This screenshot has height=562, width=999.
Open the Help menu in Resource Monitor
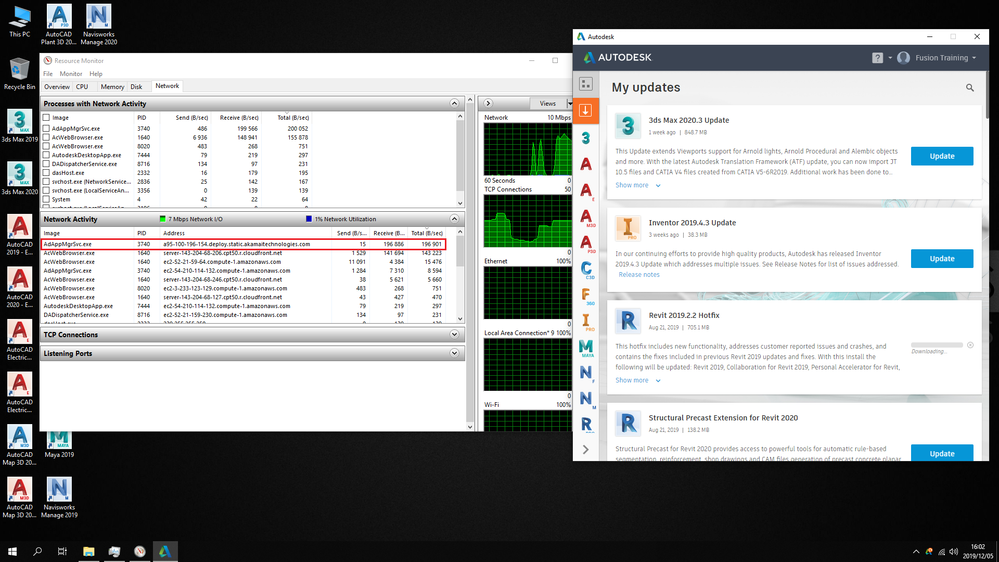[x=96, y=74]
